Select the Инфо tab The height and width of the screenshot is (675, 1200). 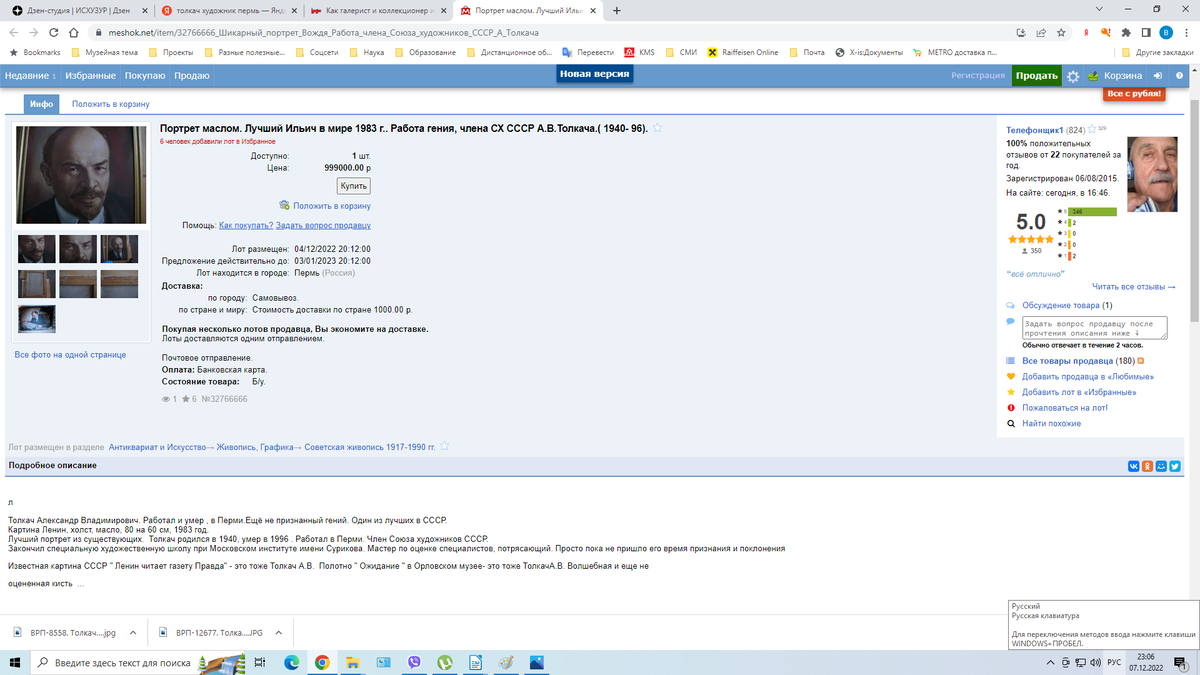pyautogui.click(x=41, y=104)
